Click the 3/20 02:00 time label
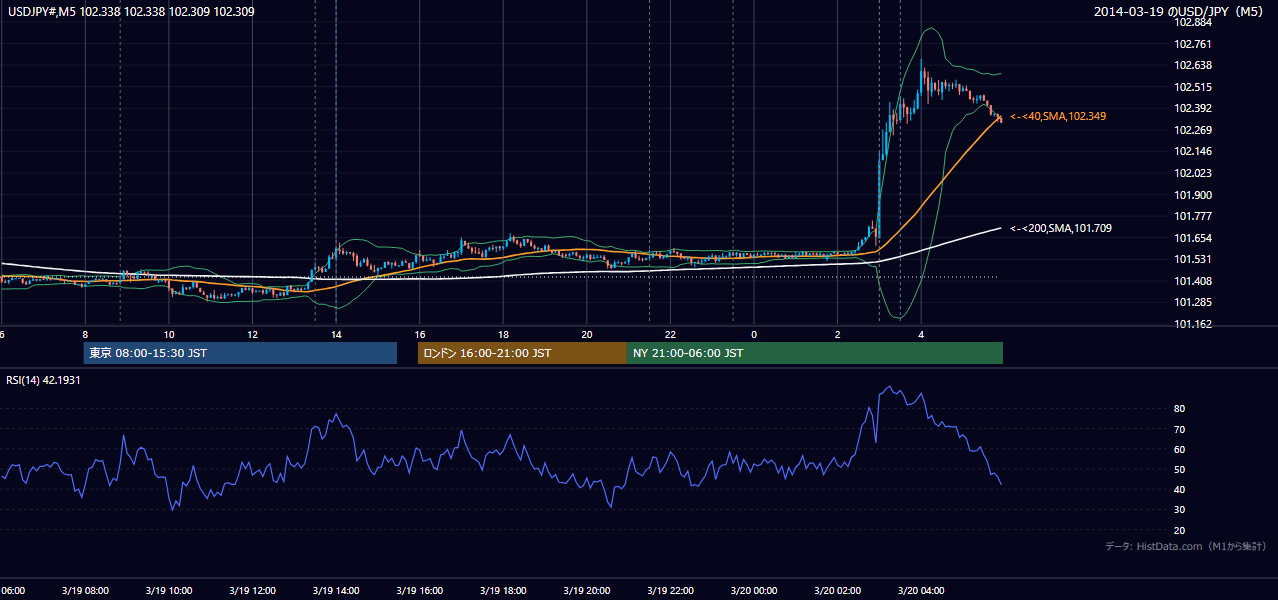The height and width of the screenshot is (600, 1278). tap(838, 591)
